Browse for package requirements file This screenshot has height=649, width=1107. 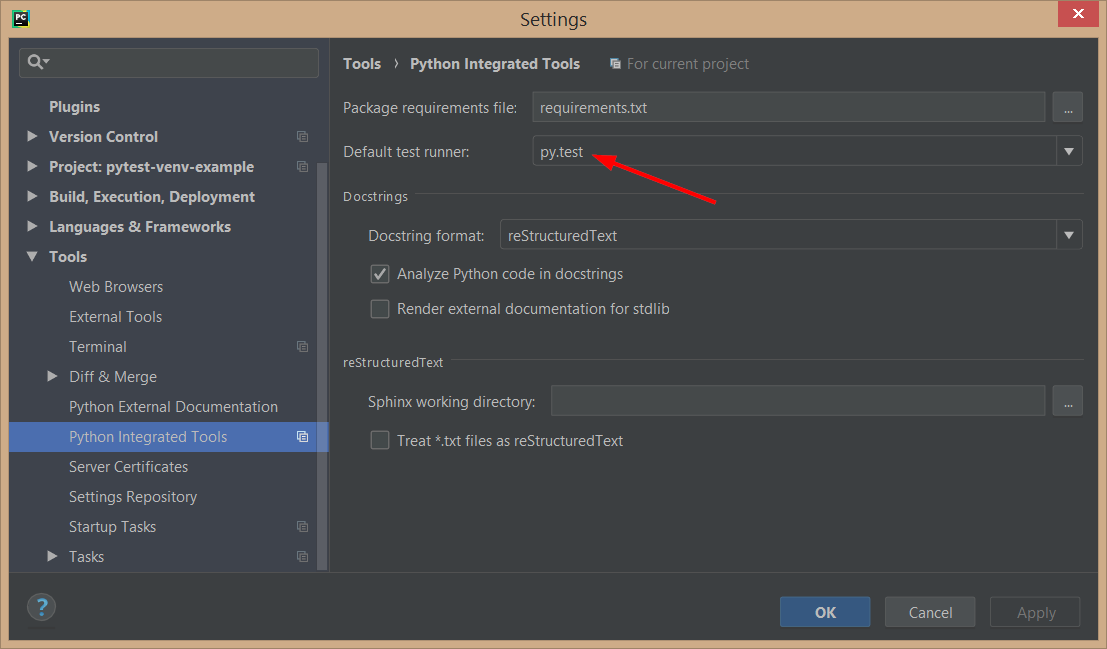(x=1067, y=107)
